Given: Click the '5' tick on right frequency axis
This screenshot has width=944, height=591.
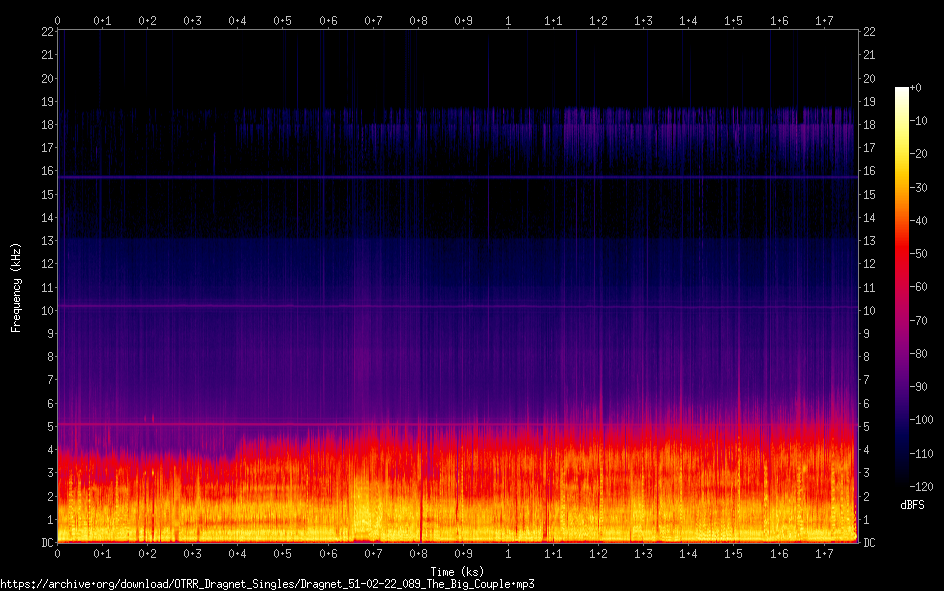Looking at the screenshot, I should [x=867, y=427].
